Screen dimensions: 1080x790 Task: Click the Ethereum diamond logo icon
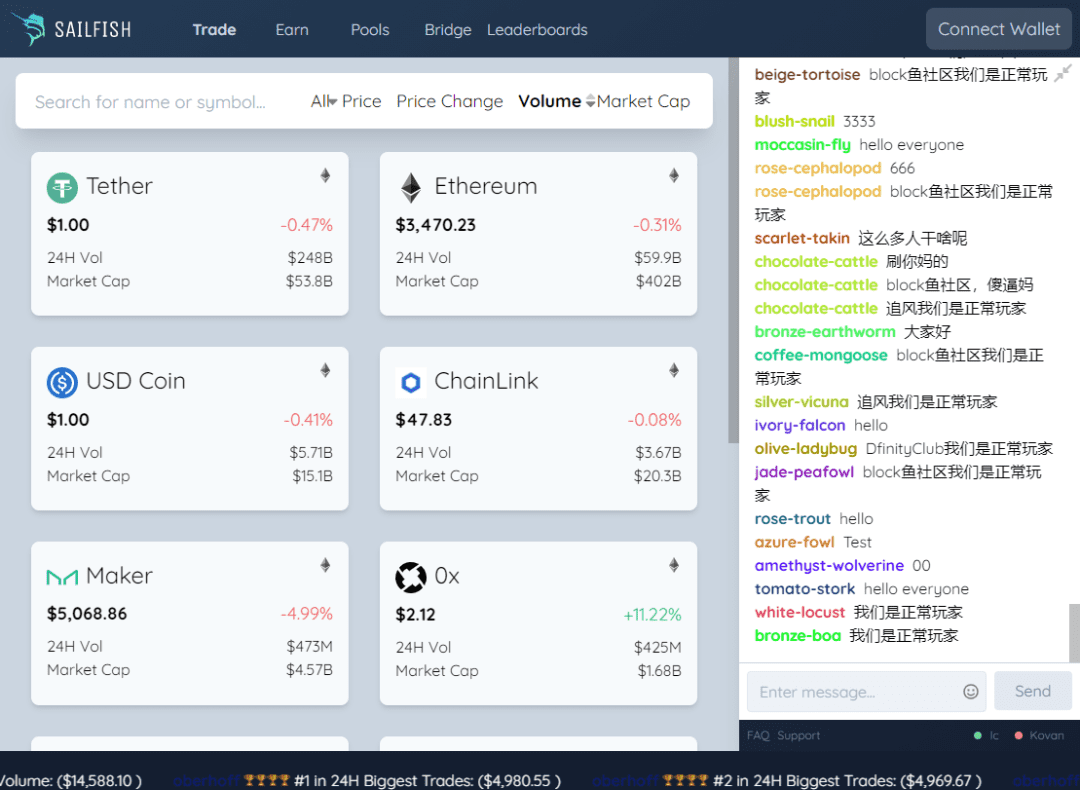tap(411, 187)
